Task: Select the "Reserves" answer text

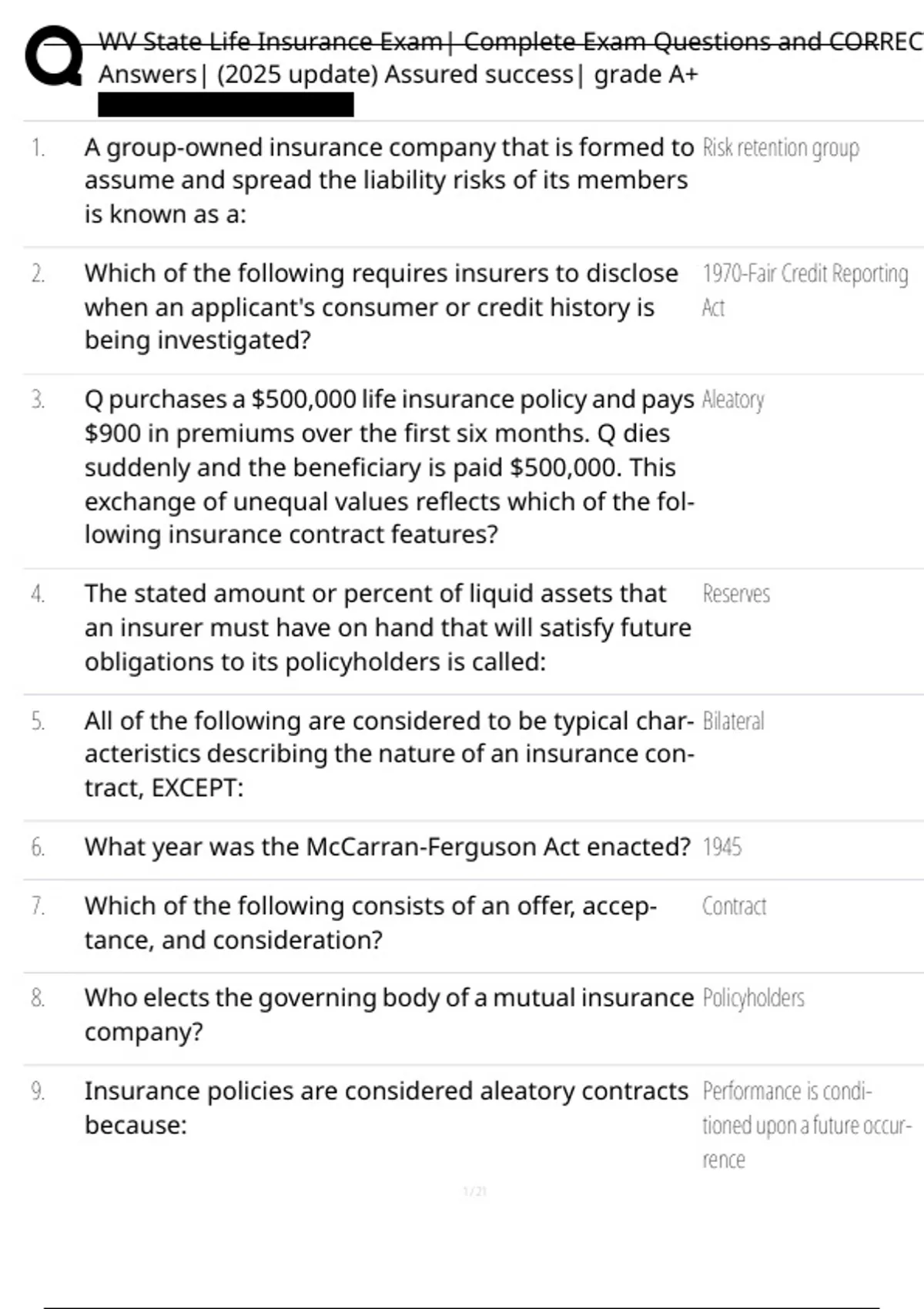Action: click(735, 594)
